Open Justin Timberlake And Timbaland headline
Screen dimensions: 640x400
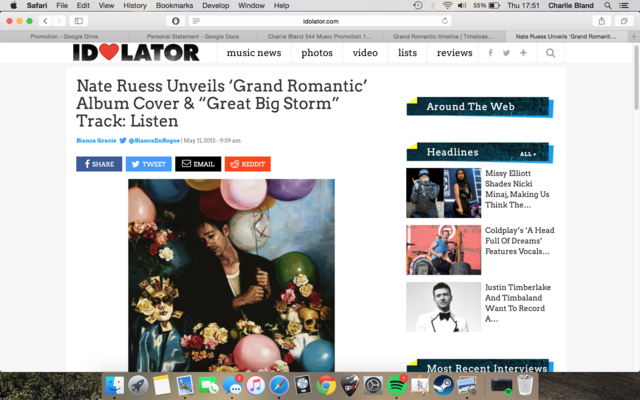point(518,303)
